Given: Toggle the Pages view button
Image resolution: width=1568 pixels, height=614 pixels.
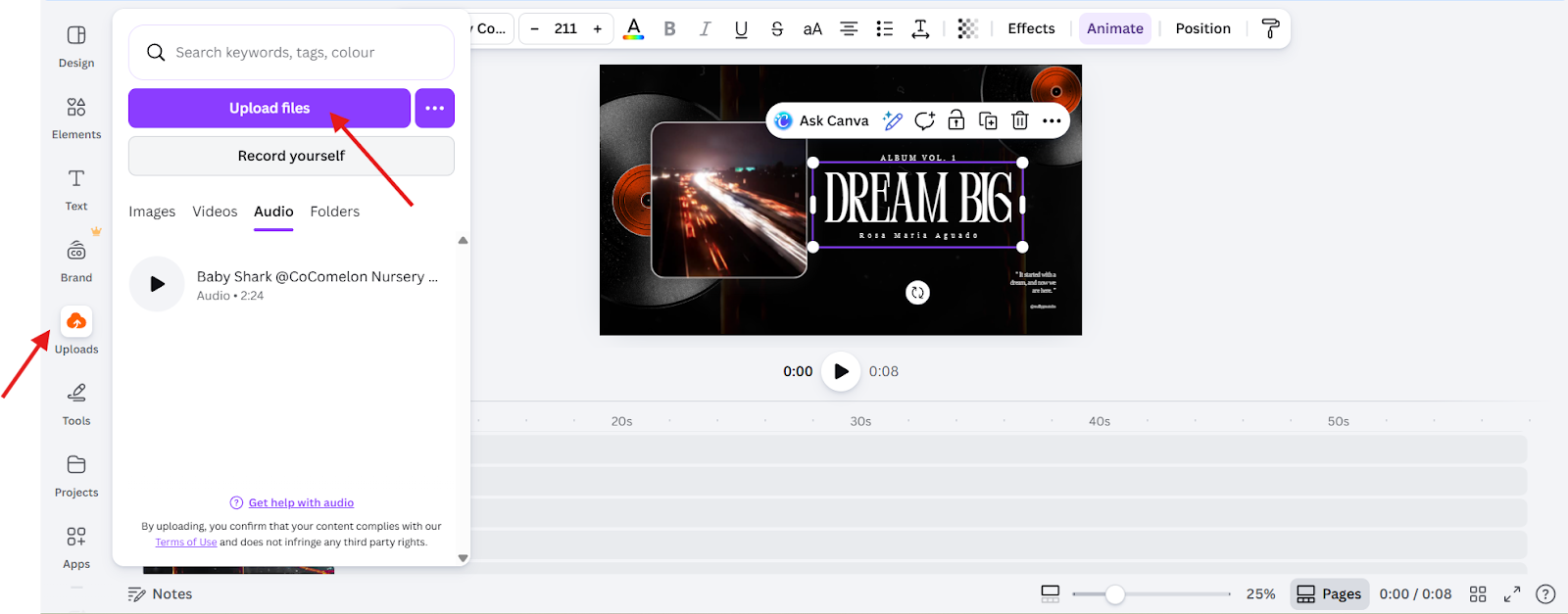Looking at the screenshot, I should click(1329, 594).
